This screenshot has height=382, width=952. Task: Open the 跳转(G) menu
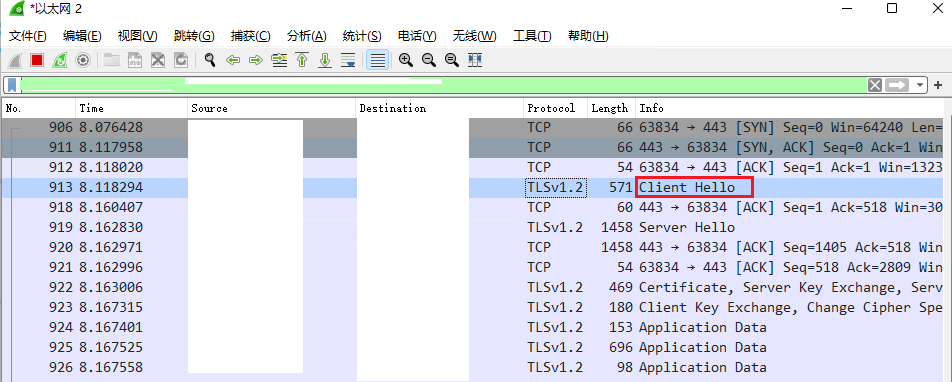tap(194, 36)
